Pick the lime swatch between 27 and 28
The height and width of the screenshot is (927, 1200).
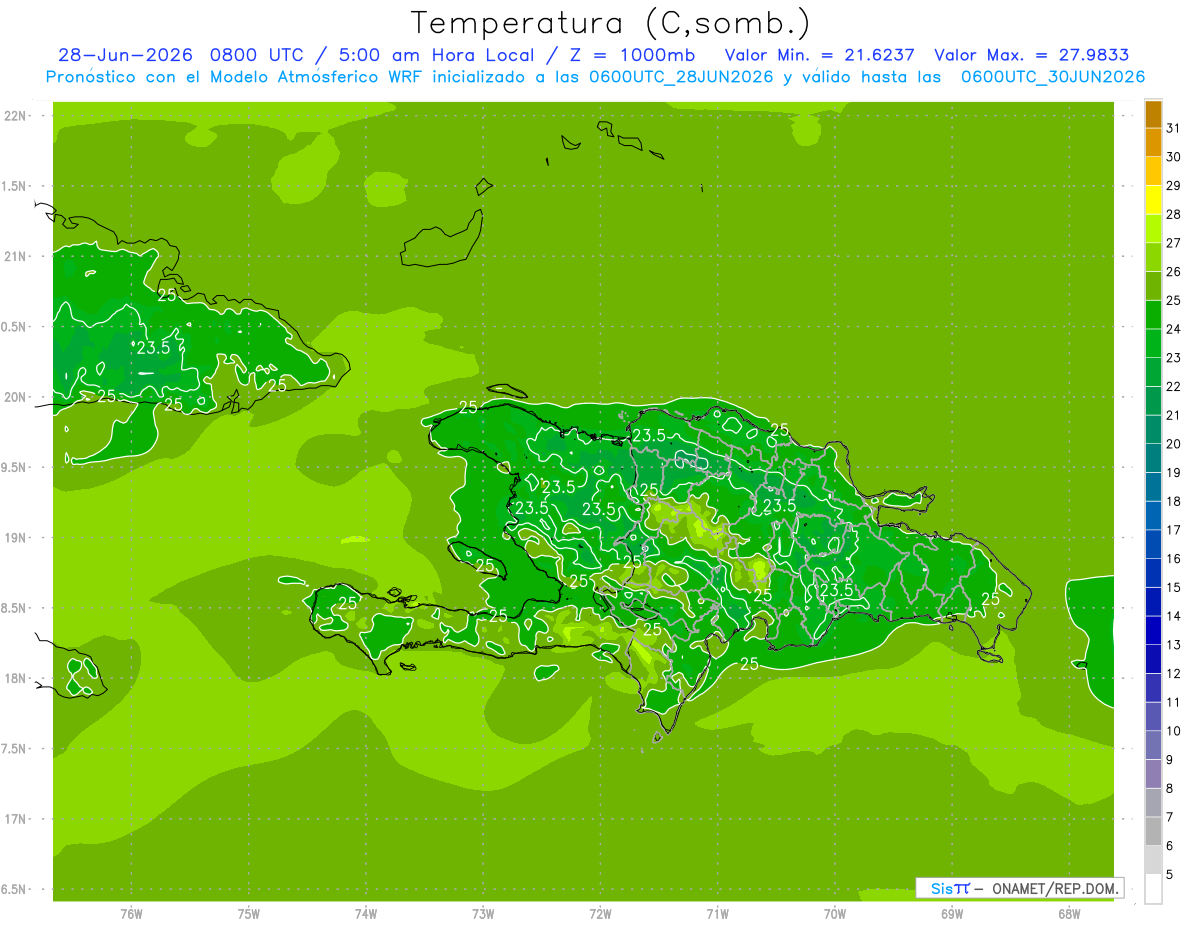point(1153,228)
